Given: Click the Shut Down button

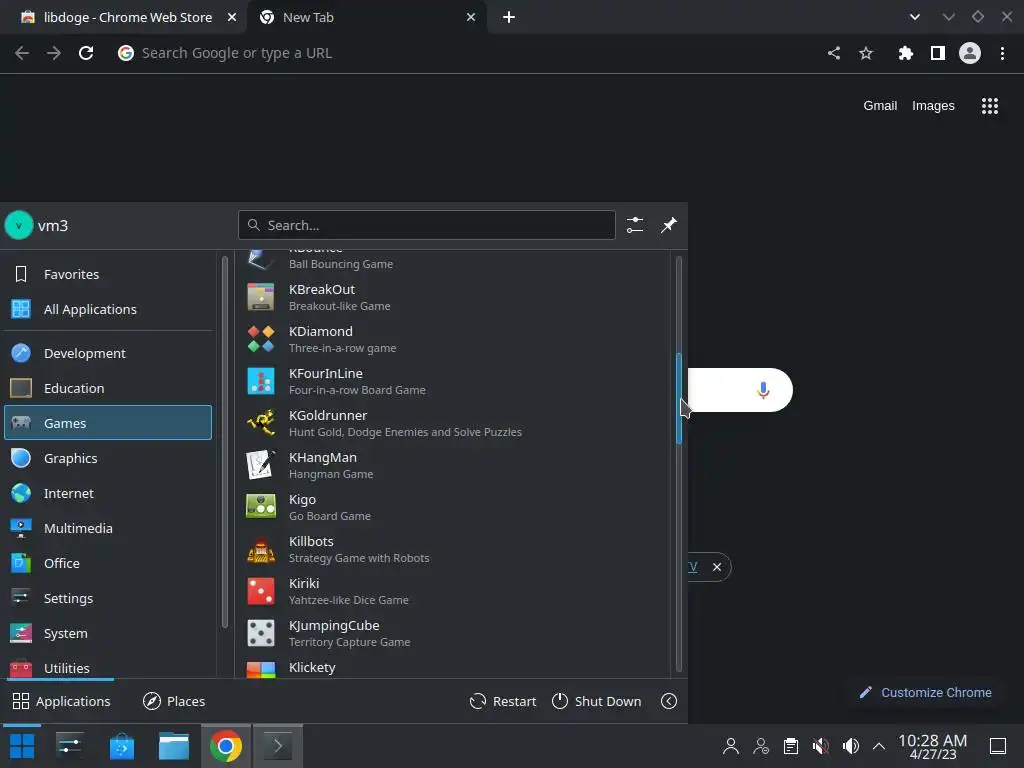Looking at the screenshot, I should 596,701.
